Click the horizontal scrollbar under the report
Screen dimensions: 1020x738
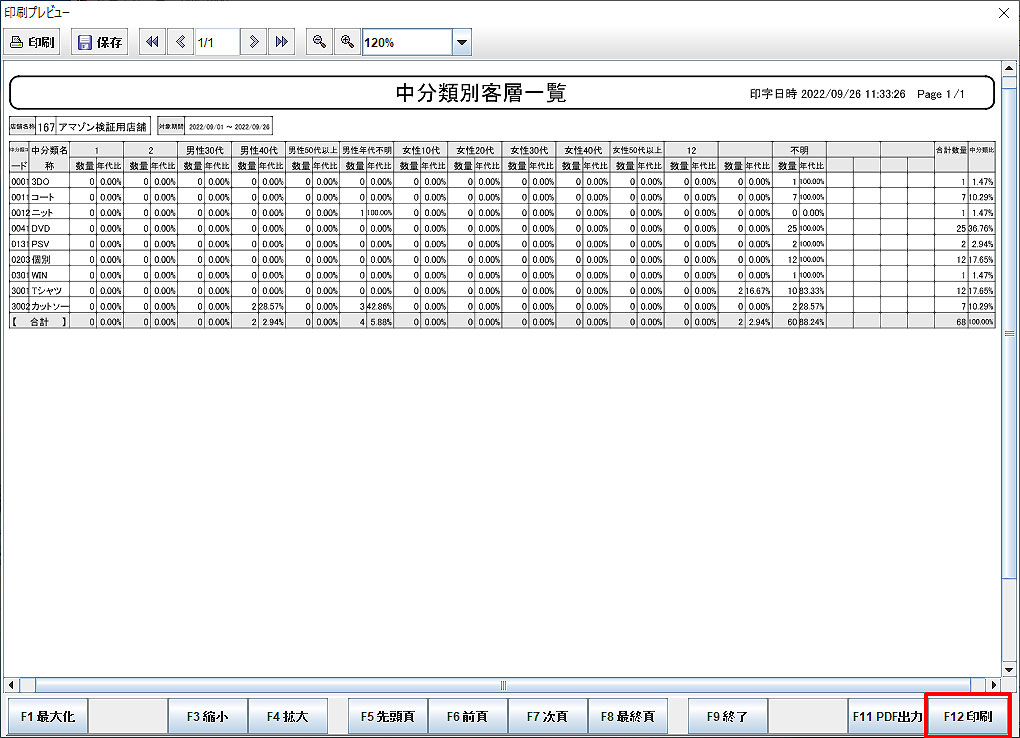click(504, 685)
